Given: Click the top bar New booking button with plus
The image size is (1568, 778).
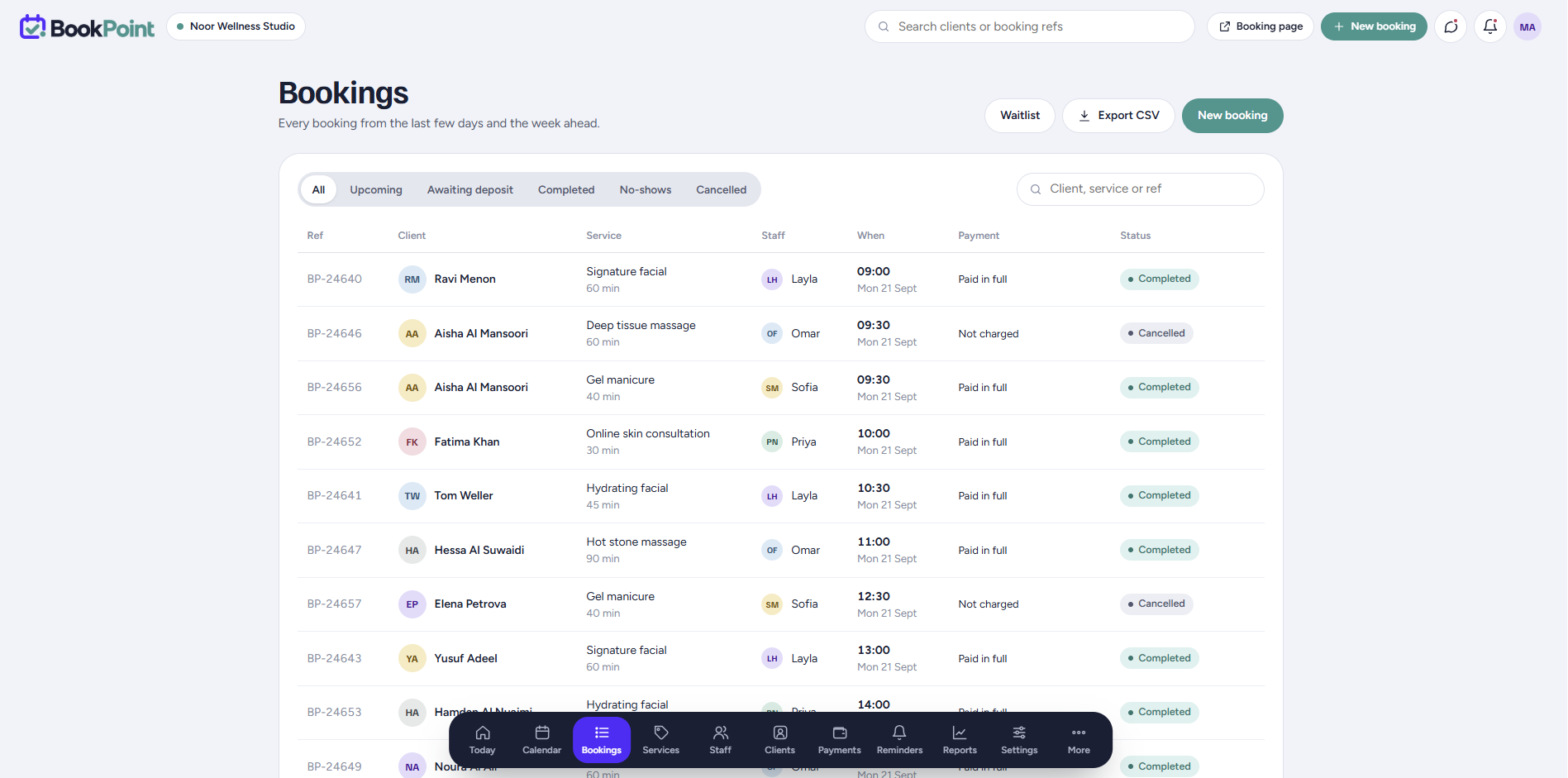Looking at the screenshot, I should [1374, 26].
